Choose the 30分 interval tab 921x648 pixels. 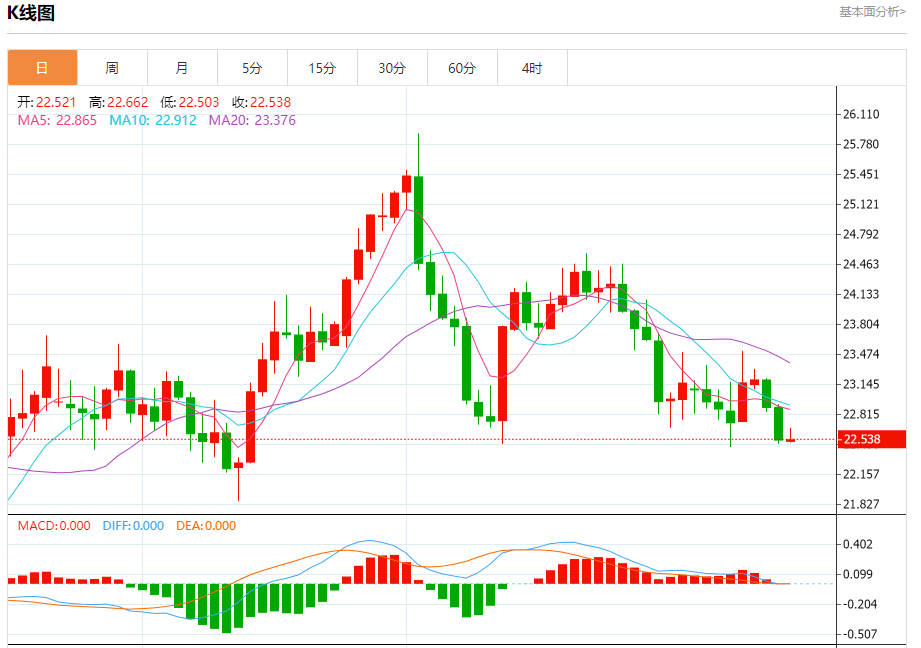tap(392, 68)
